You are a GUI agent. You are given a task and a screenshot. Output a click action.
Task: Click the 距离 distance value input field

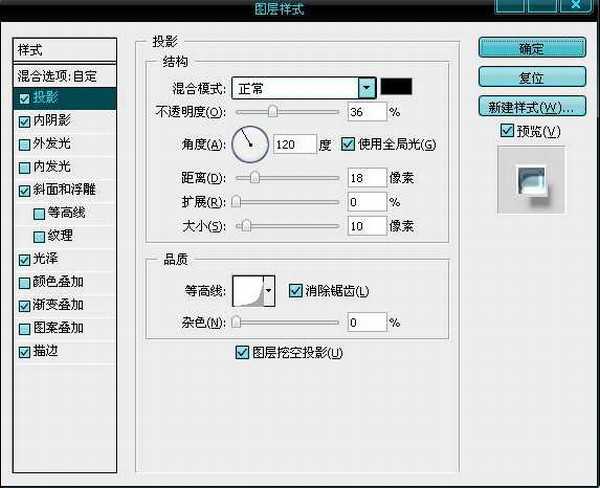[366, 178]
